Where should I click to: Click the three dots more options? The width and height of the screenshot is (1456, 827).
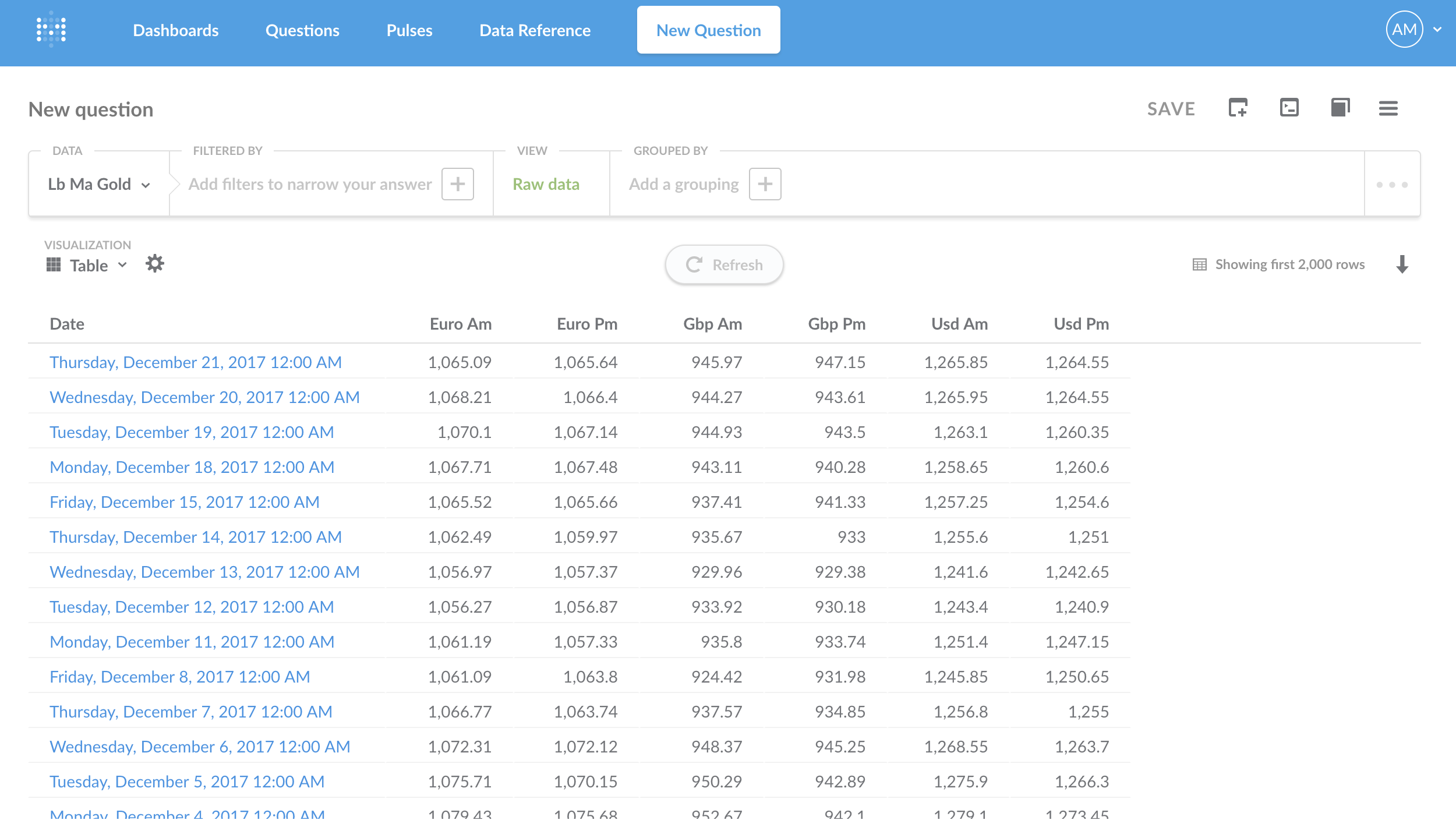[1392, 185]
